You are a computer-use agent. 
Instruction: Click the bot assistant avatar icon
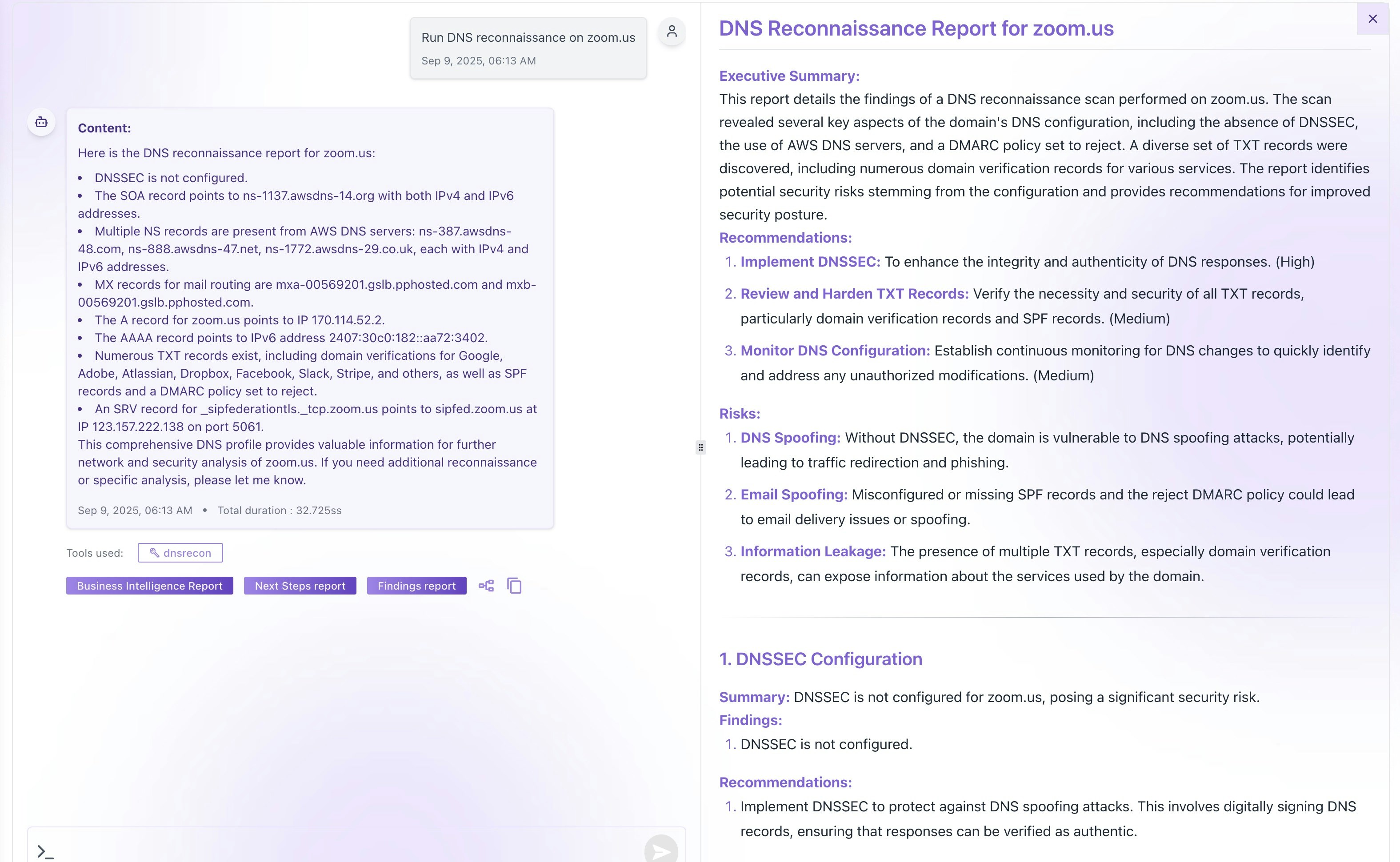[x=41, y=122]
